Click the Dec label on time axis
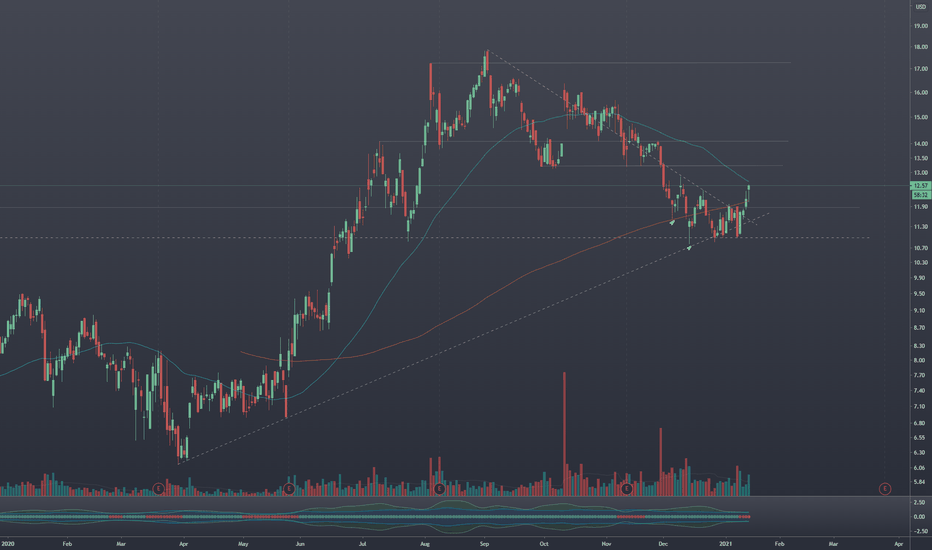This screenshot has width=932, height=550. (x=663, y=544)
